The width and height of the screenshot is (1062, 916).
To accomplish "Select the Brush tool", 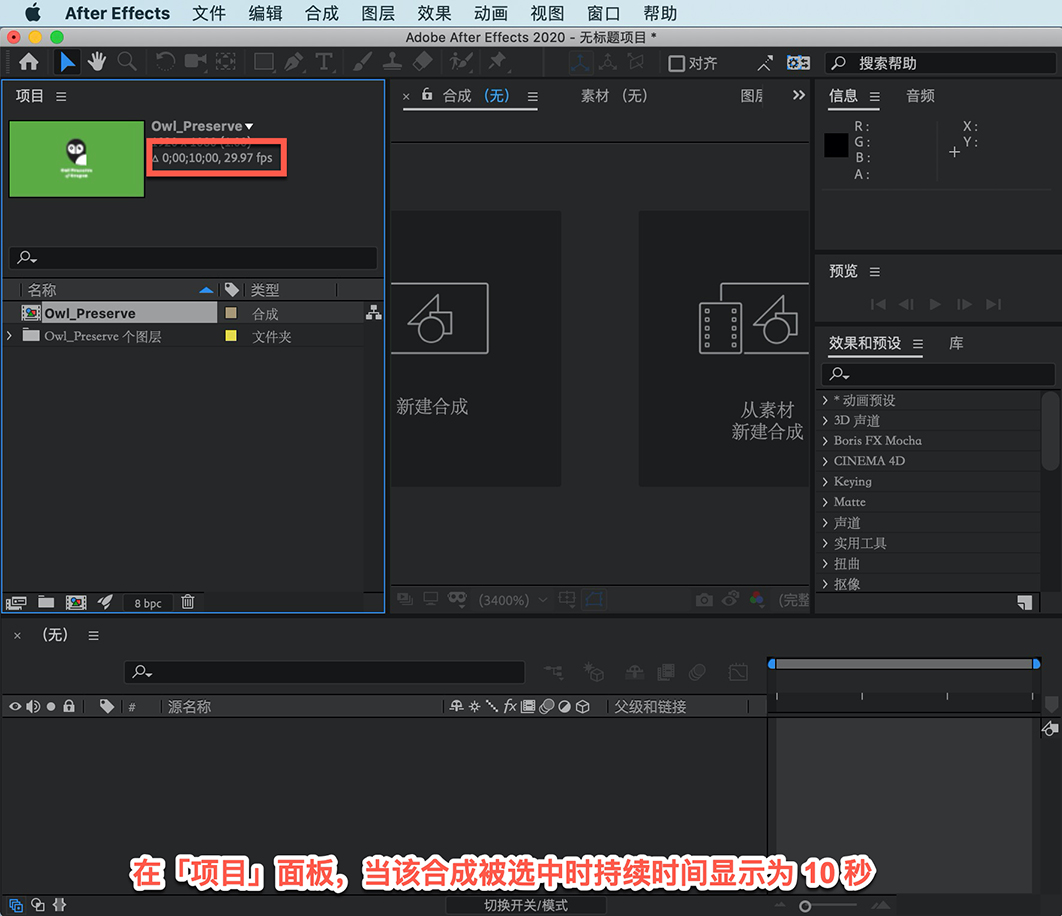I will point(362,62).
